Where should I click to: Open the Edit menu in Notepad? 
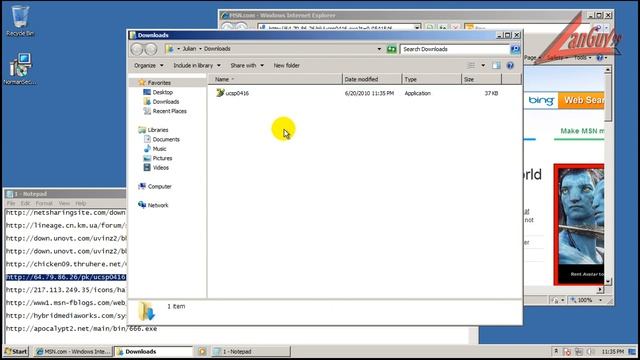(25, 203)
